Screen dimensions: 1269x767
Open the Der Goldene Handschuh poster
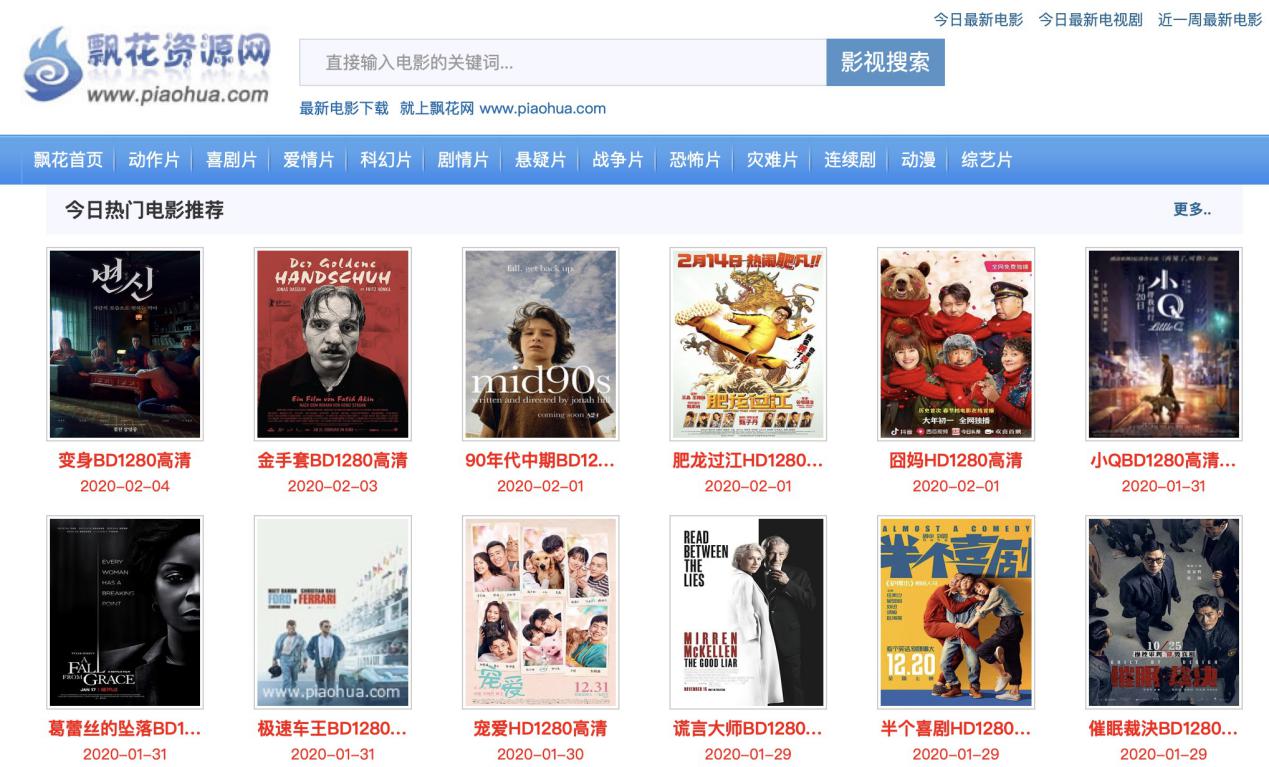coord(333,344)
